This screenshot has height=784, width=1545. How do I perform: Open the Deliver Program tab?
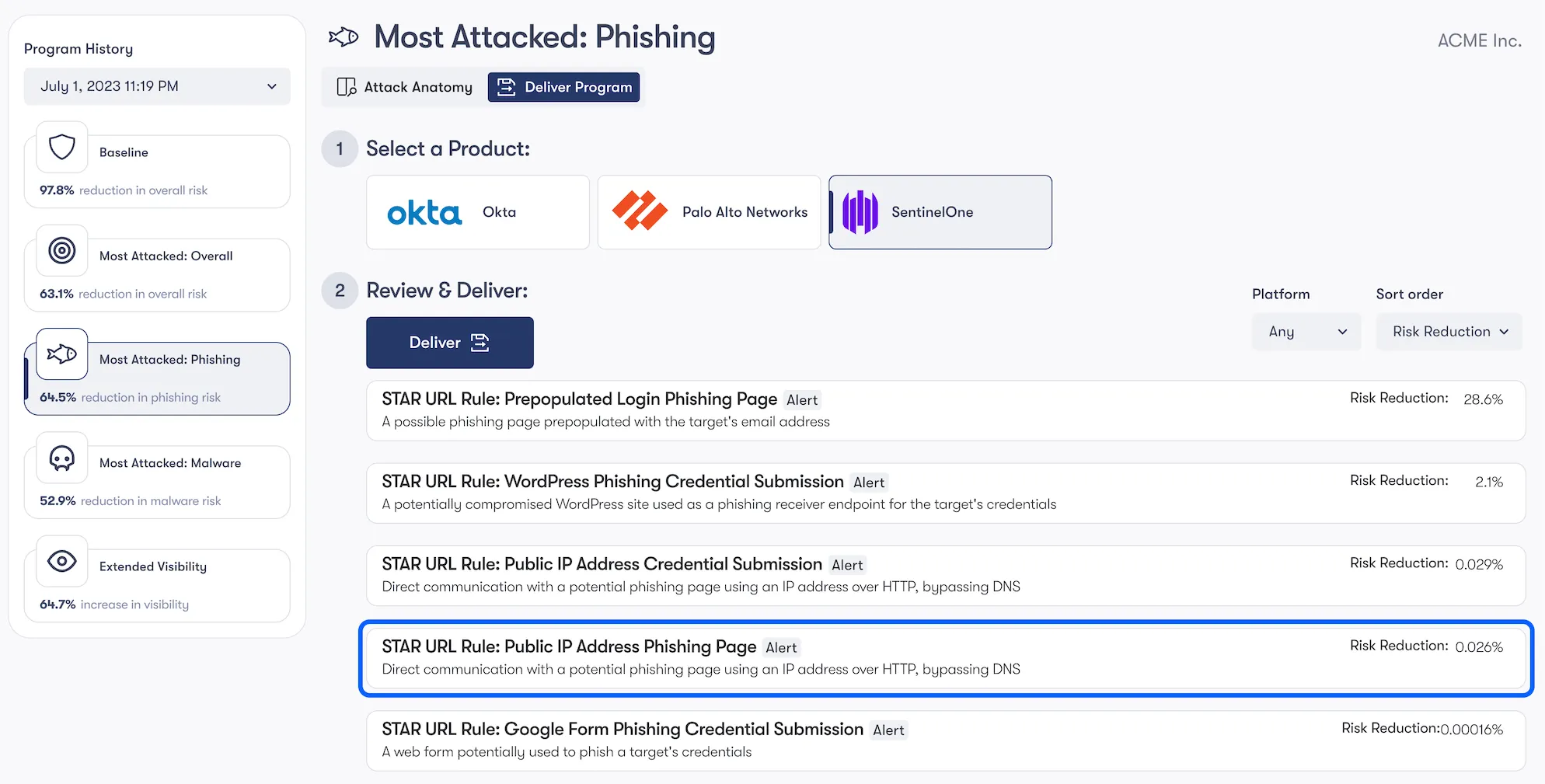pyautogui.click(x=564, y=87)
